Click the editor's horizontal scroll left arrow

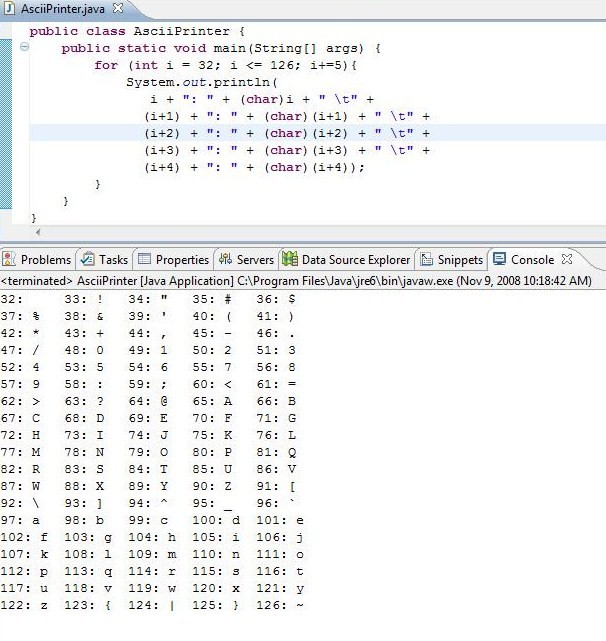[x=39, y=231]
